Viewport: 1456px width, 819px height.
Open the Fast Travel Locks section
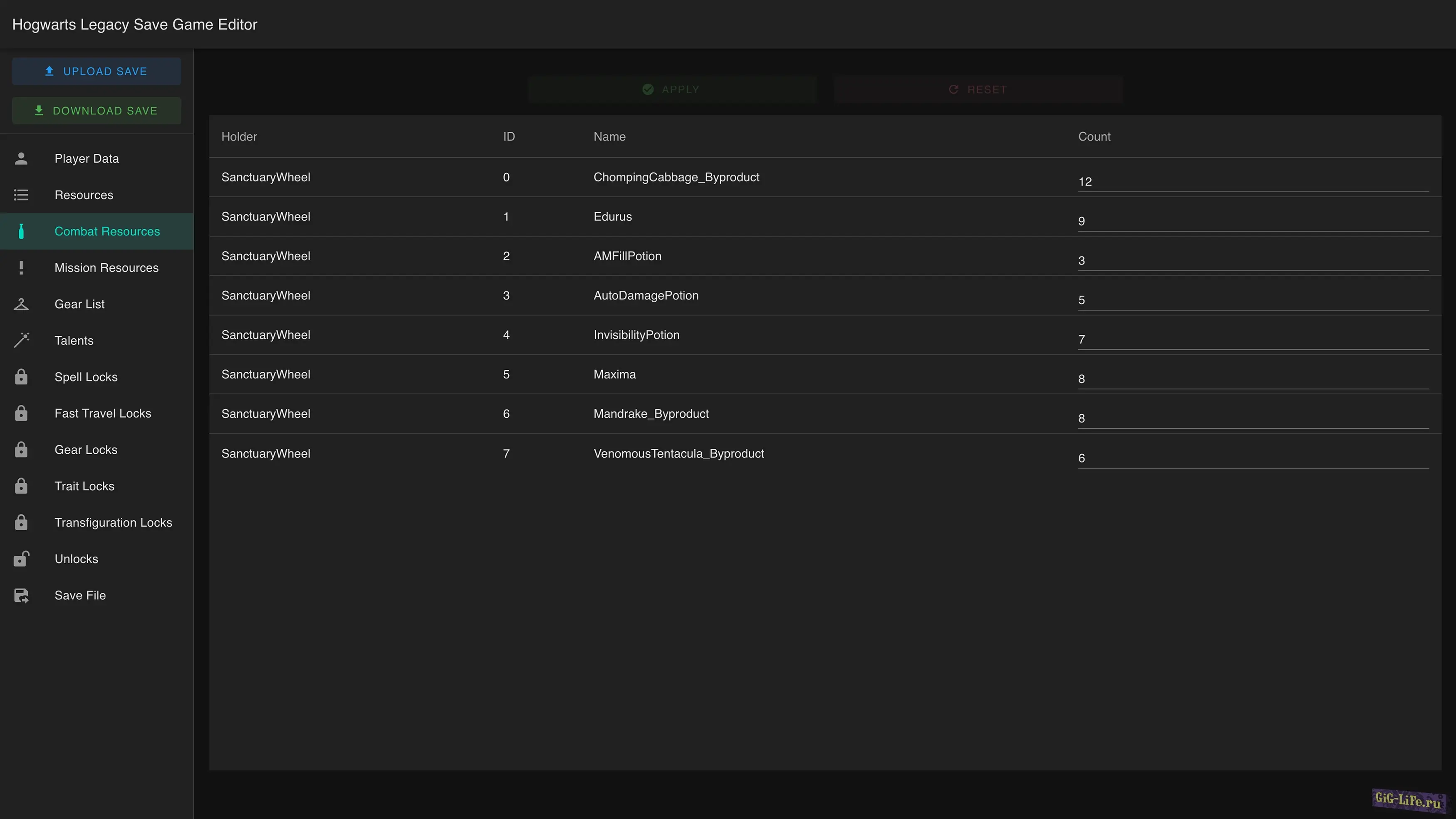point(102,413)
